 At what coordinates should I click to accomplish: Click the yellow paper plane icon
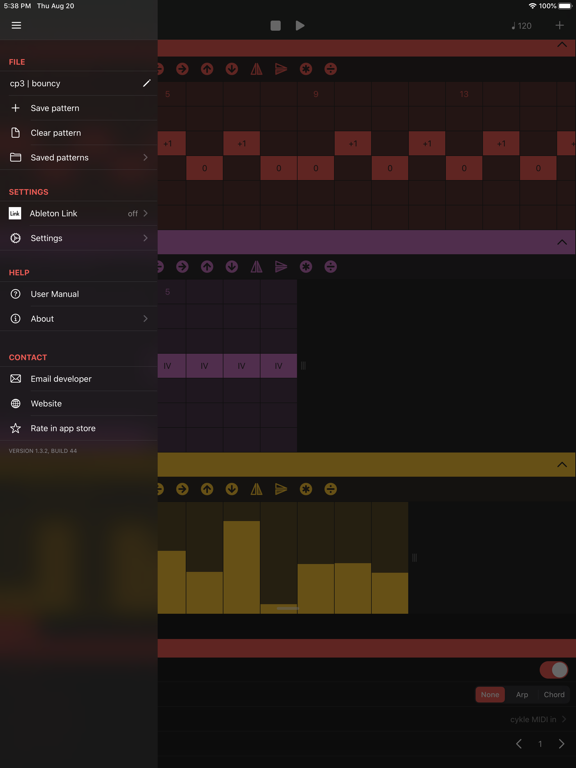(281, 489)
